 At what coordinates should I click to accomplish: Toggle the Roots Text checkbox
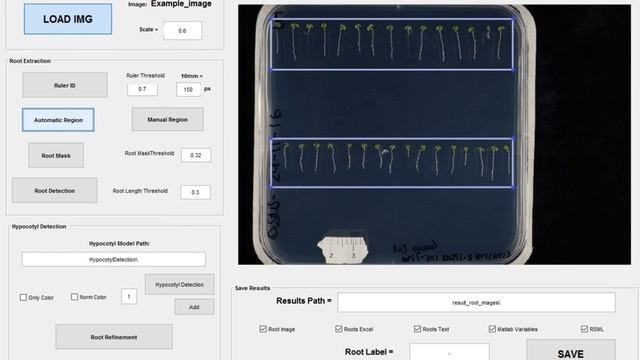(x=417, y=329)
